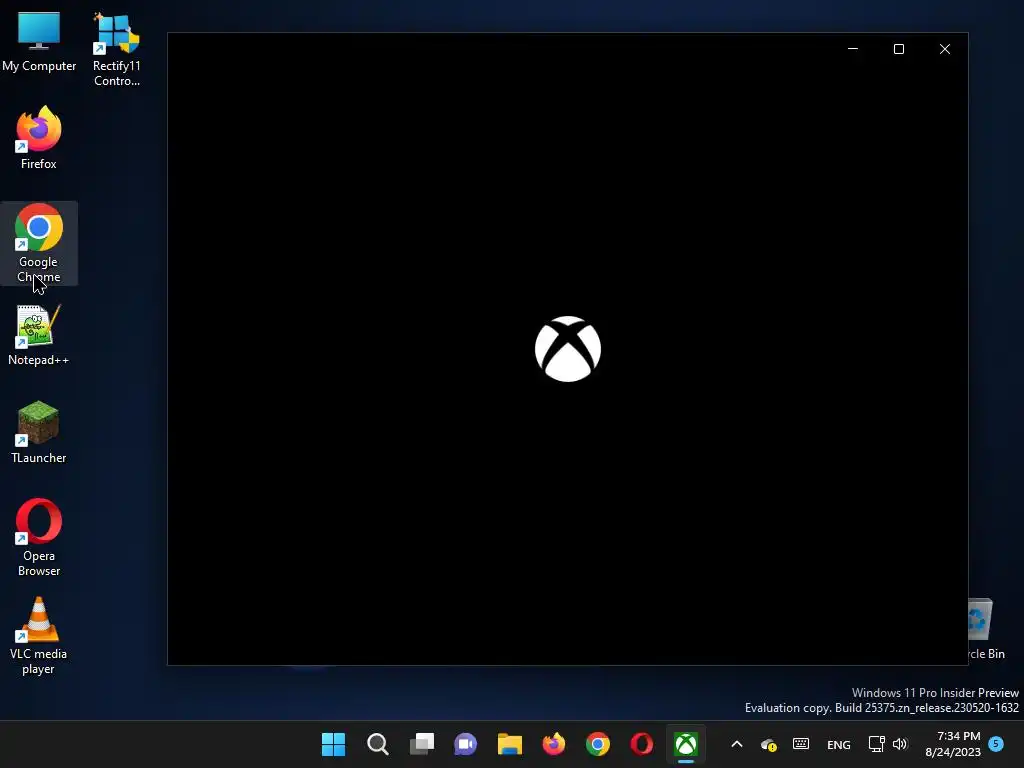Click the Xbox logo in the loading window

568,349
